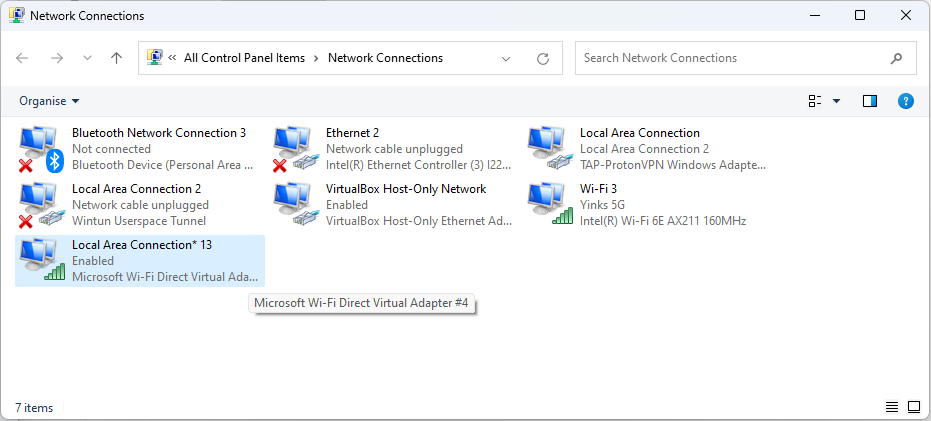Open the Organise dropdown menu

(x=49, y=101)
